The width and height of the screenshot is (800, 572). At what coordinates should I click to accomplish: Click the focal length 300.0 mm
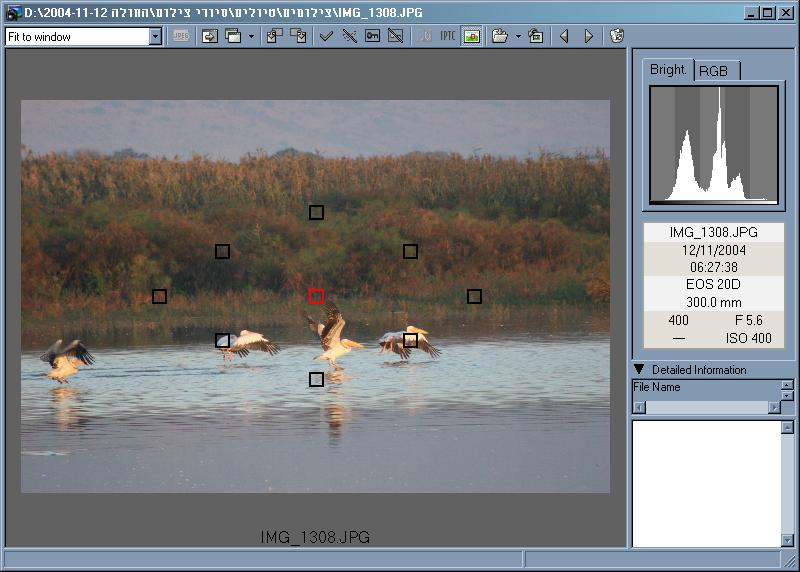(713, 302)
